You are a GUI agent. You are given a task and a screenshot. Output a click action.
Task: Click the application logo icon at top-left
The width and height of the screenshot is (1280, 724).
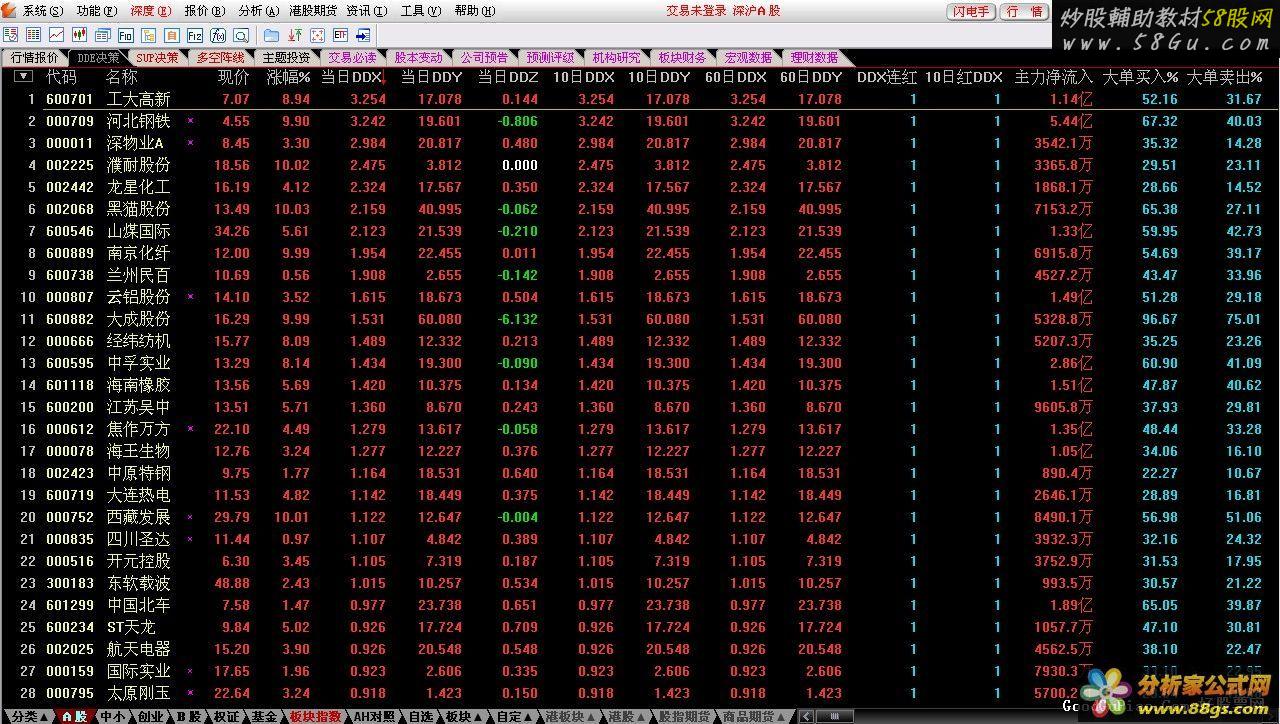9,10
